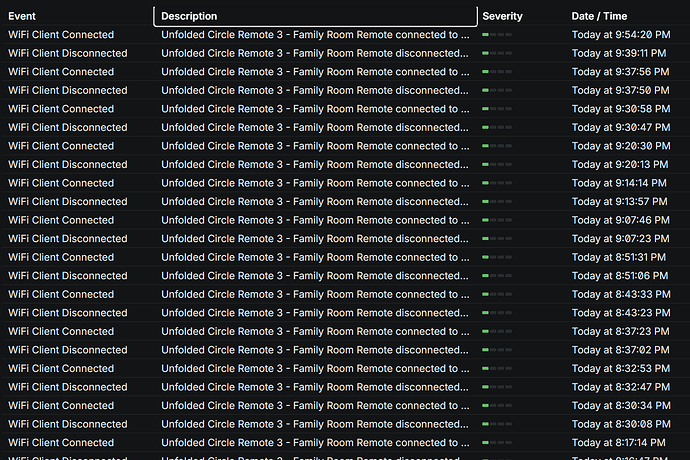690x460 pixels.
Task: Select the timestamp Today at 9:37:50 PM
Action: (x=620, y=90)
